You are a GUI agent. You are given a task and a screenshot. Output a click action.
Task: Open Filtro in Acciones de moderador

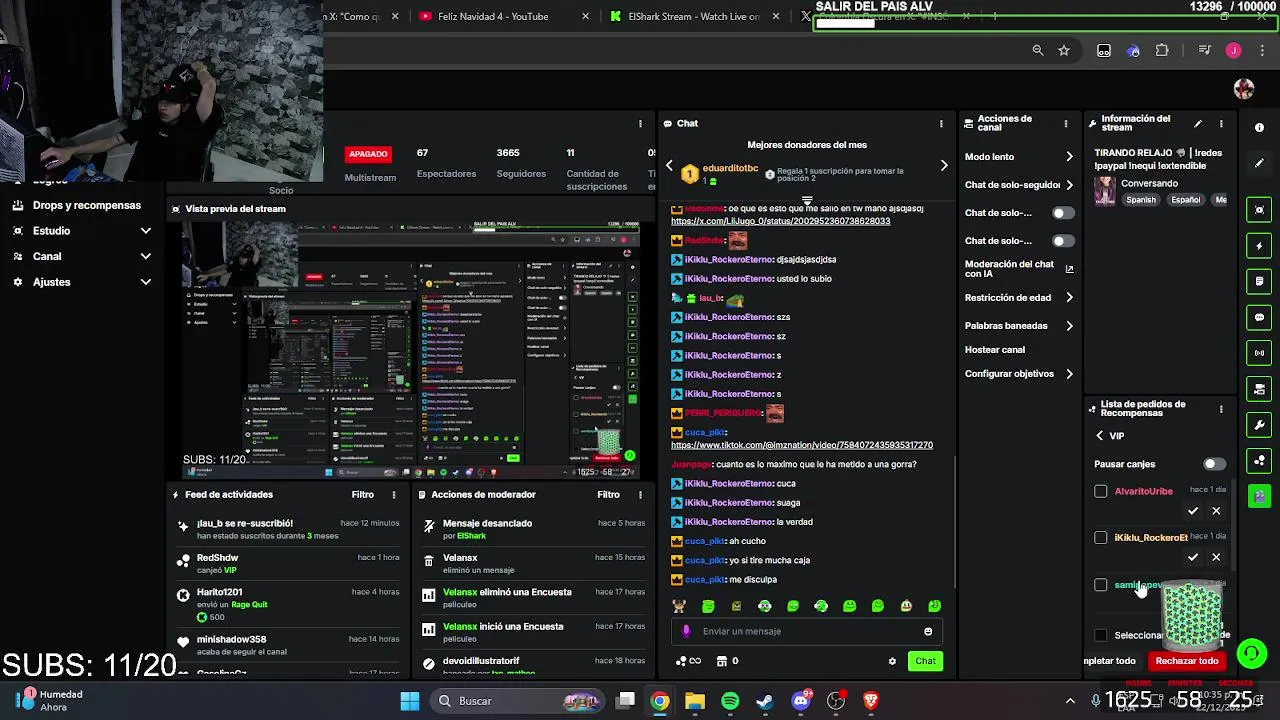(x=609, y=495)
